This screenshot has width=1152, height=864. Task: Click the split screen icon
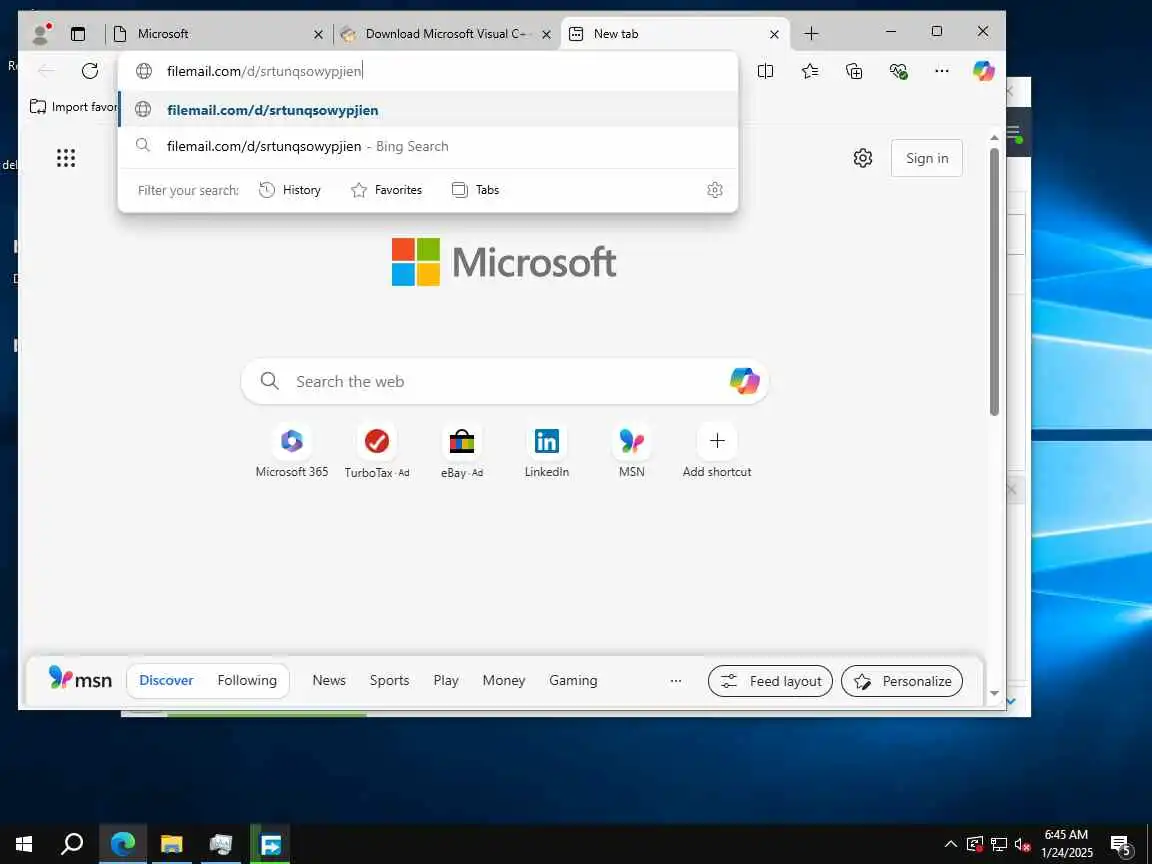[765, 71]
